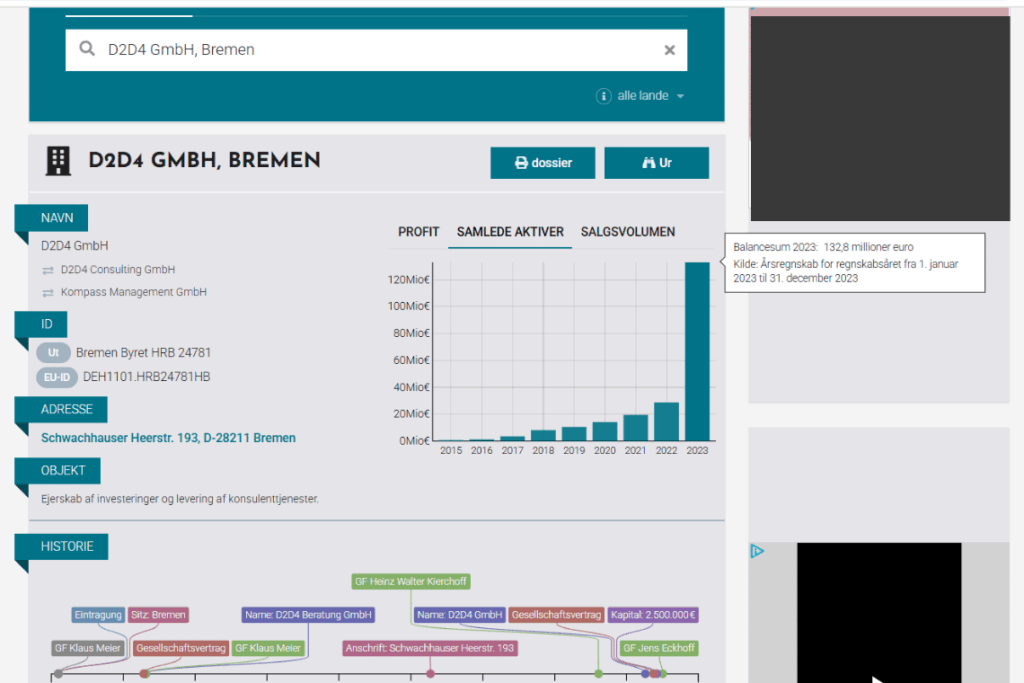Click the Ut register badge
This screenshot has width=1024, height=683.
click(x=53, y=353)
